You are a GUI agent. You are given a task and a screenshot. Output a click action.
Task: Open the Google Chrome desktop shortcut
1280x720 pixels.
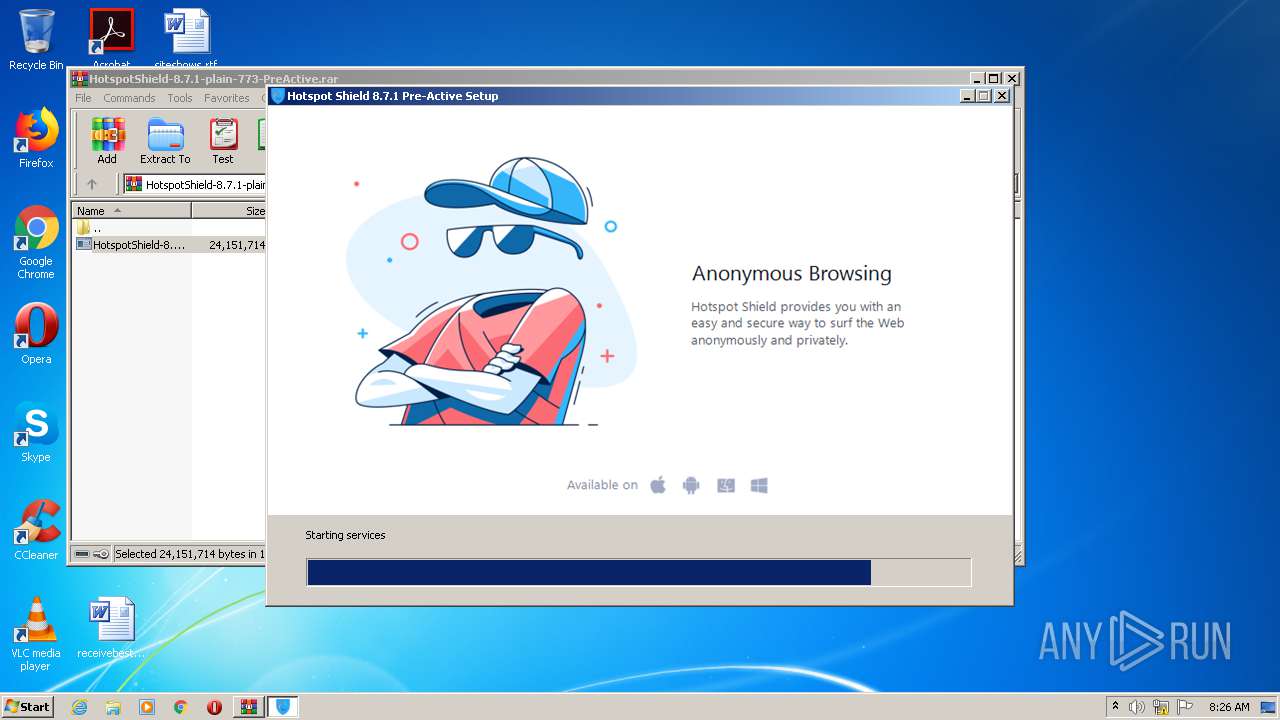coord(36,242)
